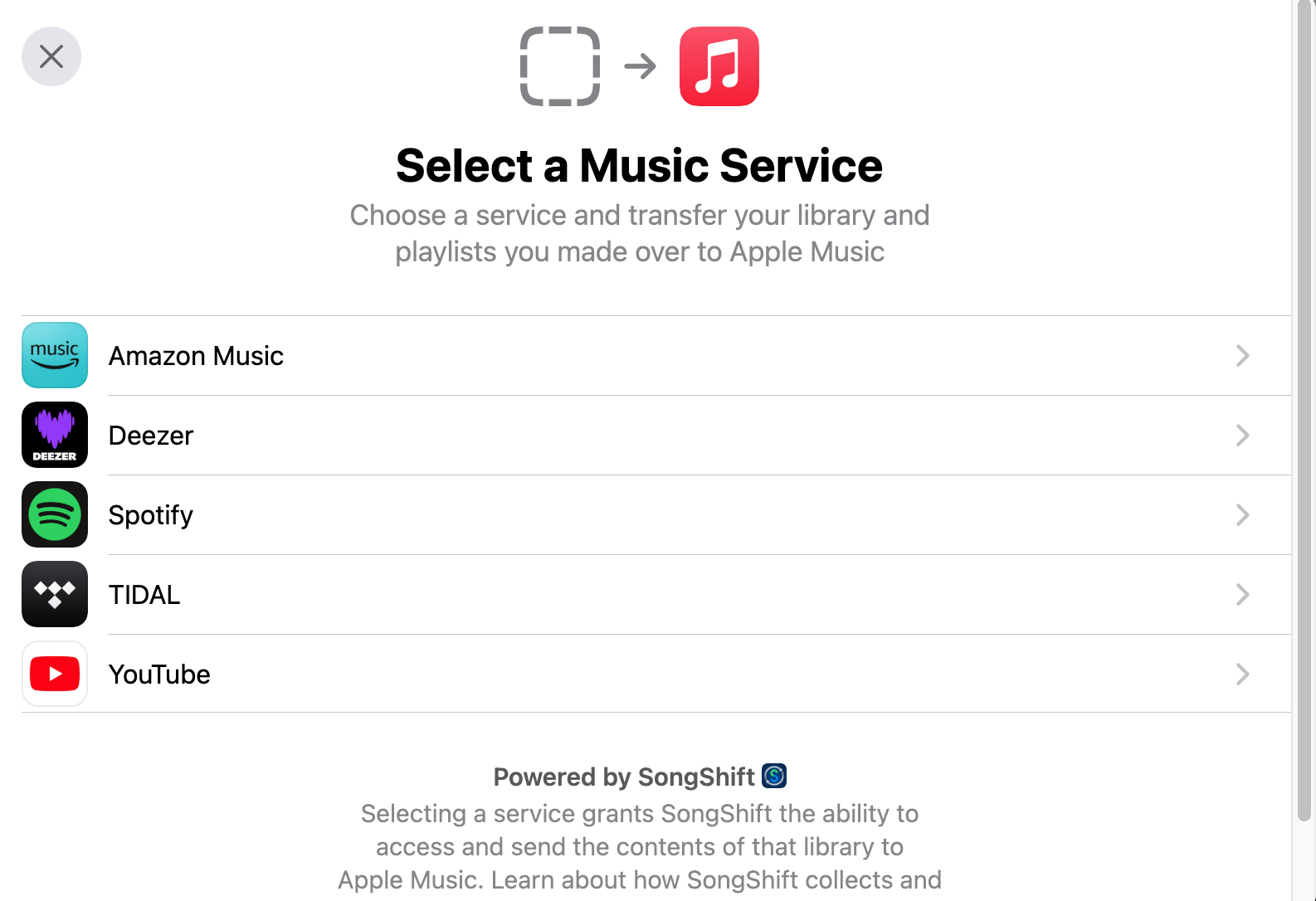
Task: Select Amazon Music from the service list
Action: point(196,356)
